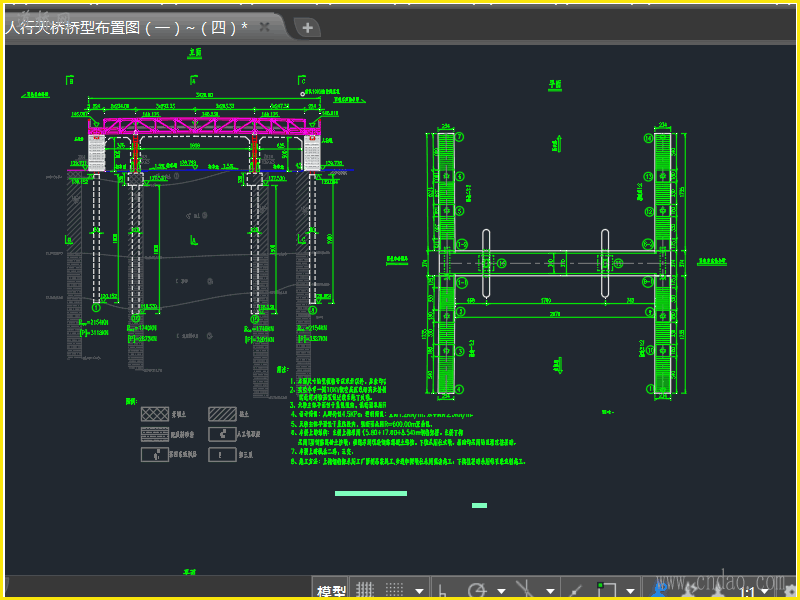Image resolution: width=800 pixels, height=600 pixels.
Task: Toggle ortho mode icon in status bar
Action: pyautogui.click(x=443, y=590)
